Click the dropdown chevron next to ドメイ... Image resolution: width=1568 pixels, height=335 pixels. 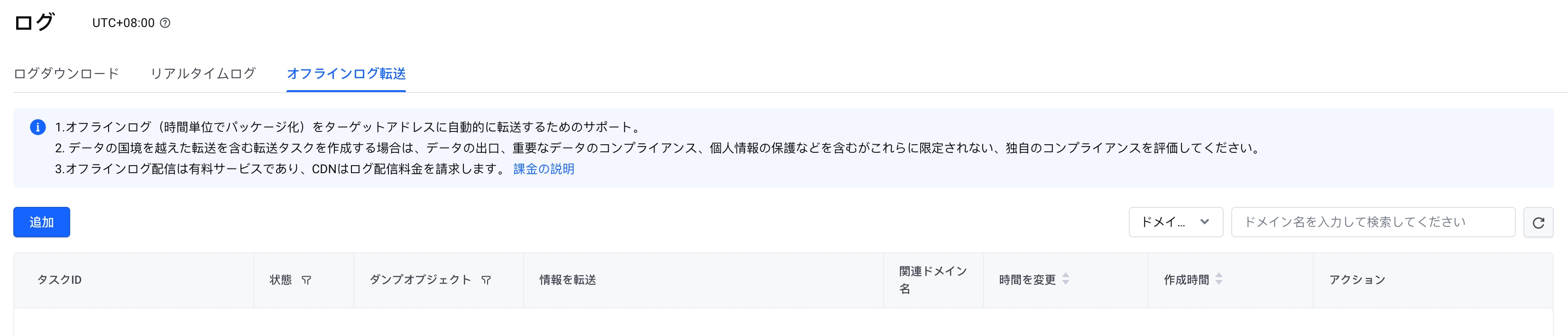point(1204,222)
